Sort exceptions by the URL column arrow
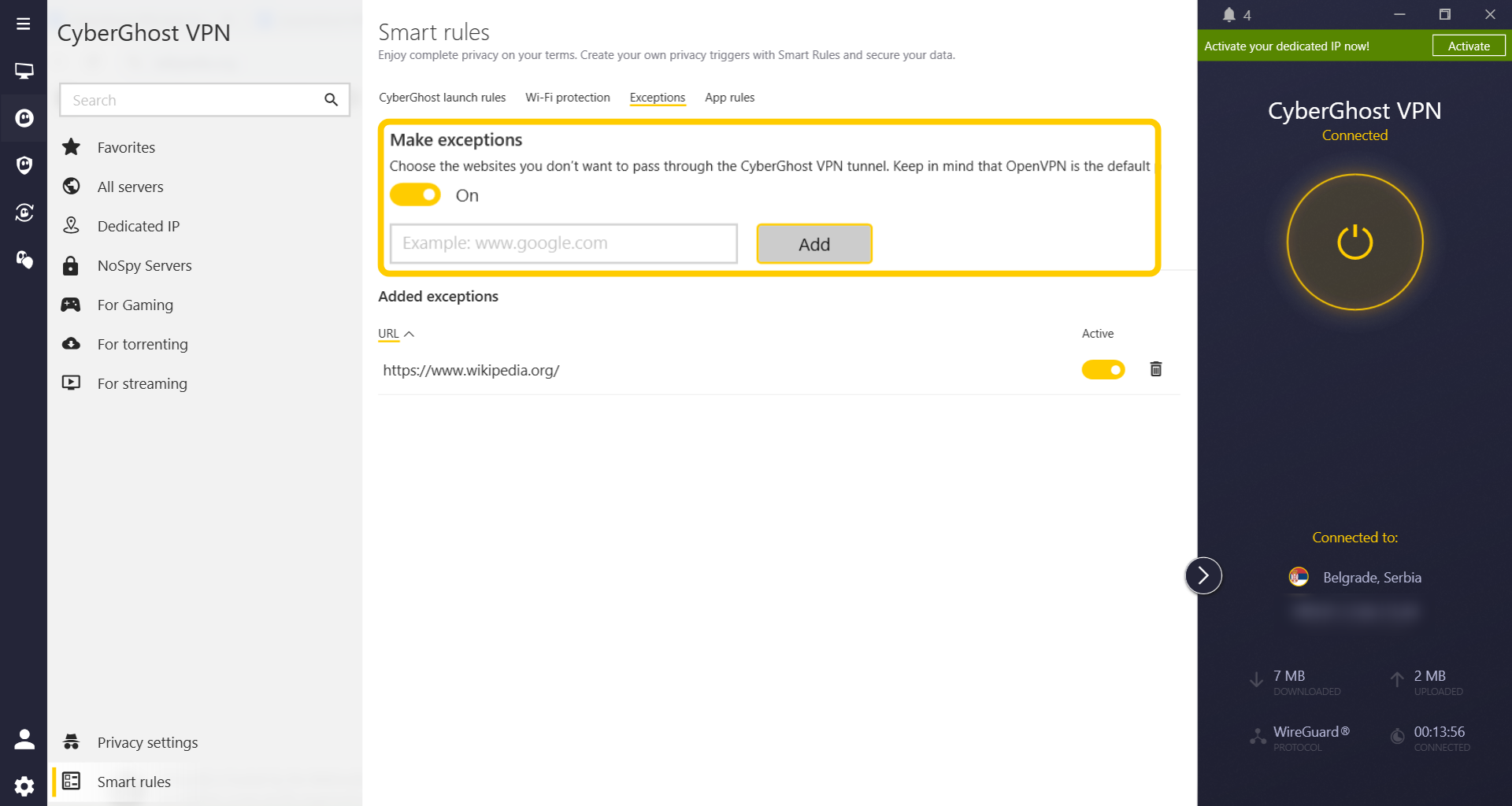 click(409, 334)
